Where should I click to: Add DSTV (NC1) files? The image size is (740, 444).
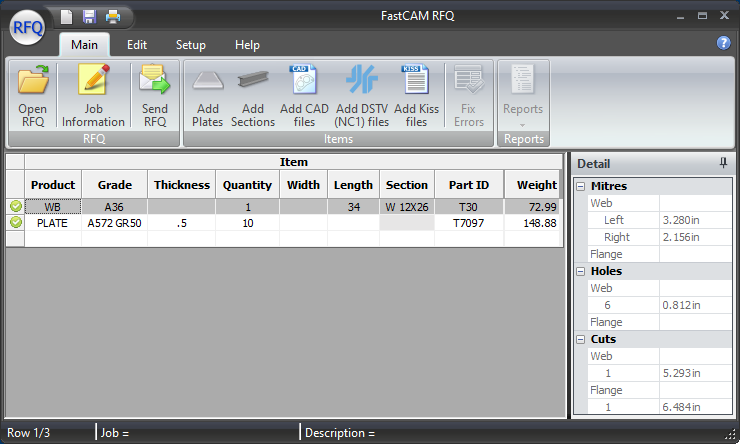(362, 96)
